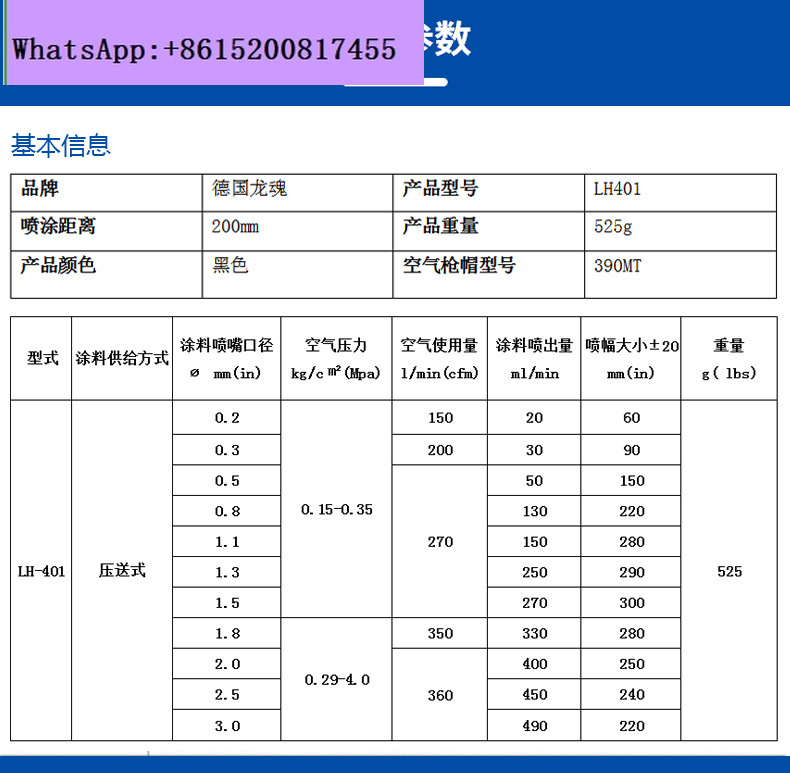Select the 基本信息 heading
Image resolution: width=790 pixels, height=773 pixels.
pyautogui.click(x=61, y=146)
